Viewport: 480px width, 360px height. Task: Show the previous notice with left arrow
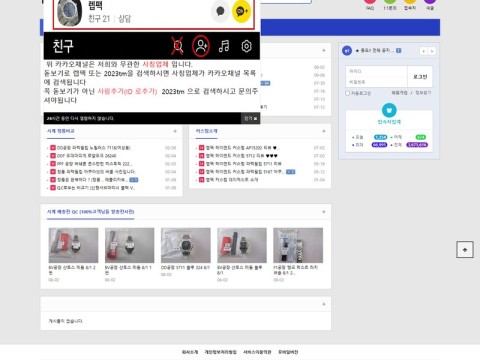[x=423, y=51]
